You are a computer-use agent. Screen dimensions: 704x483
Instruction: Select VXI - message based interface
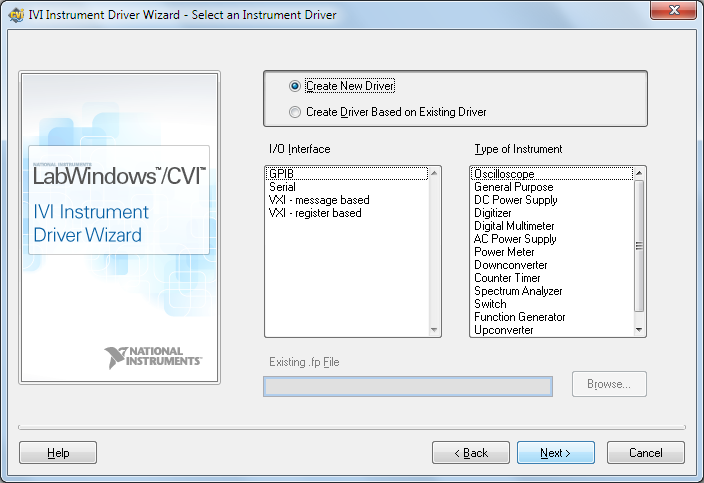[x=319, y=200]
